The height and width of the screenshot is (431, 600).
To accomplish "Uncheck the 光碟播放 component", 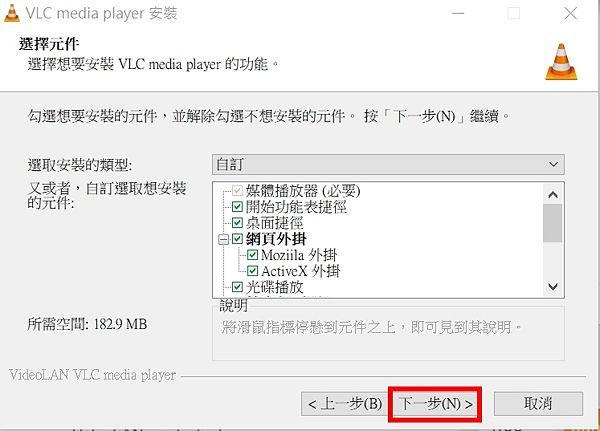I will (x=237, y=287).
